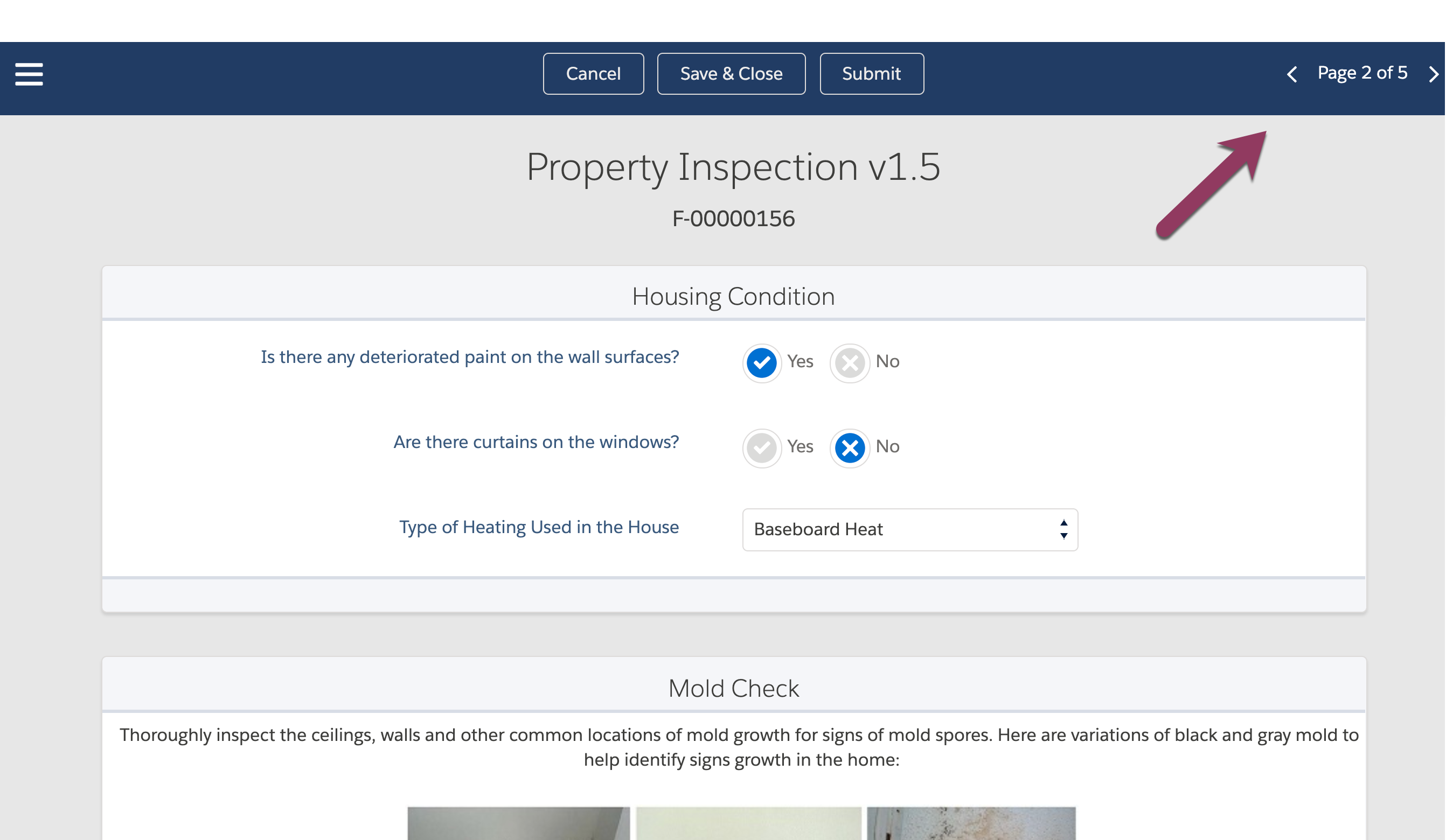Click the No X icon for curtains on windows
The width and height of the screenshot is (1446, 840).
pos(851,446)
